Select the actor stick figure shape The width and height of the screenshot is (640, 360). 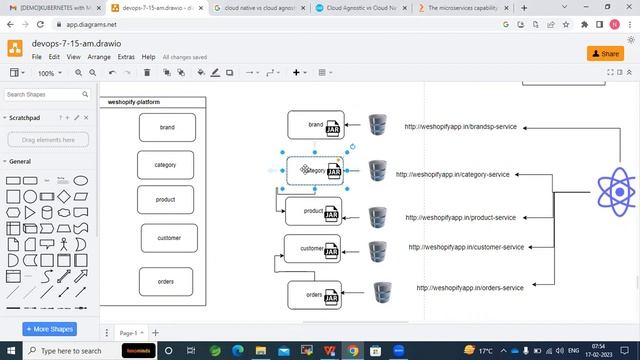[64, 244]
